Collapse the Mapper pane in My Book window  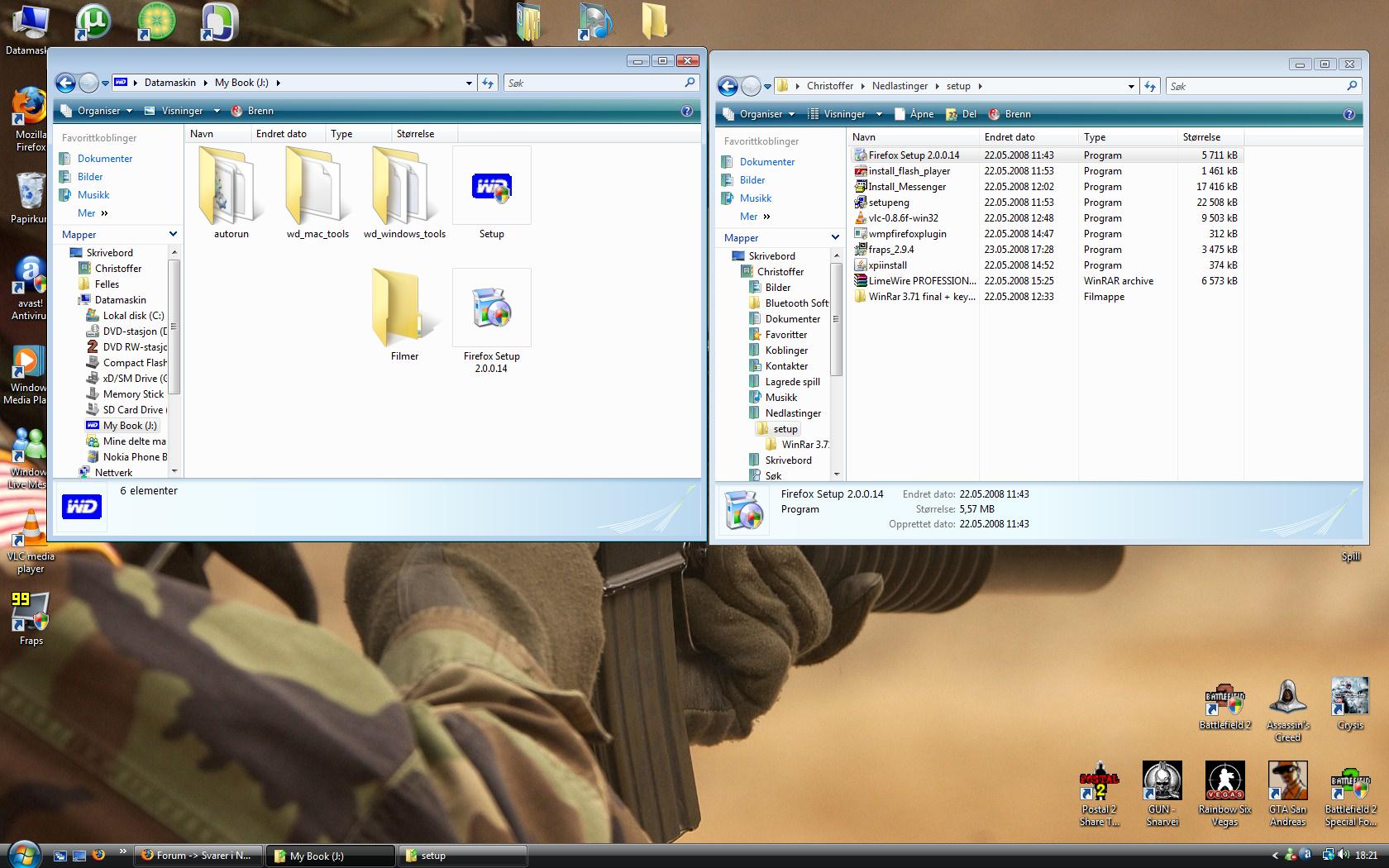coord(173,235)
